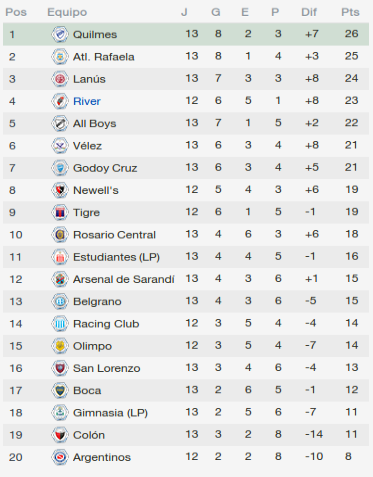This screenshot has height=477, width=373.
Task: Select the Lanús team badge
Action: [60, 79]
